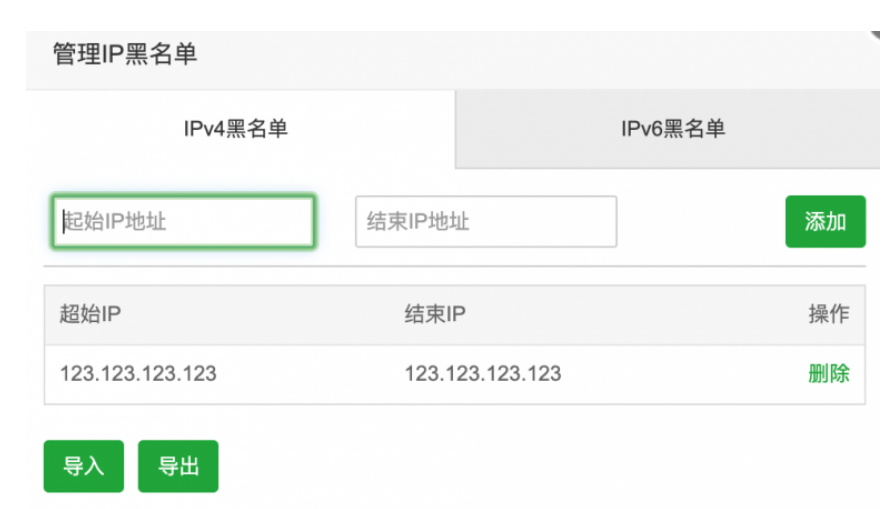The width and height of the screenshot is (887, 509).
Task: Show the IPv6 blacklist entries
Action: tap(672, 129)
